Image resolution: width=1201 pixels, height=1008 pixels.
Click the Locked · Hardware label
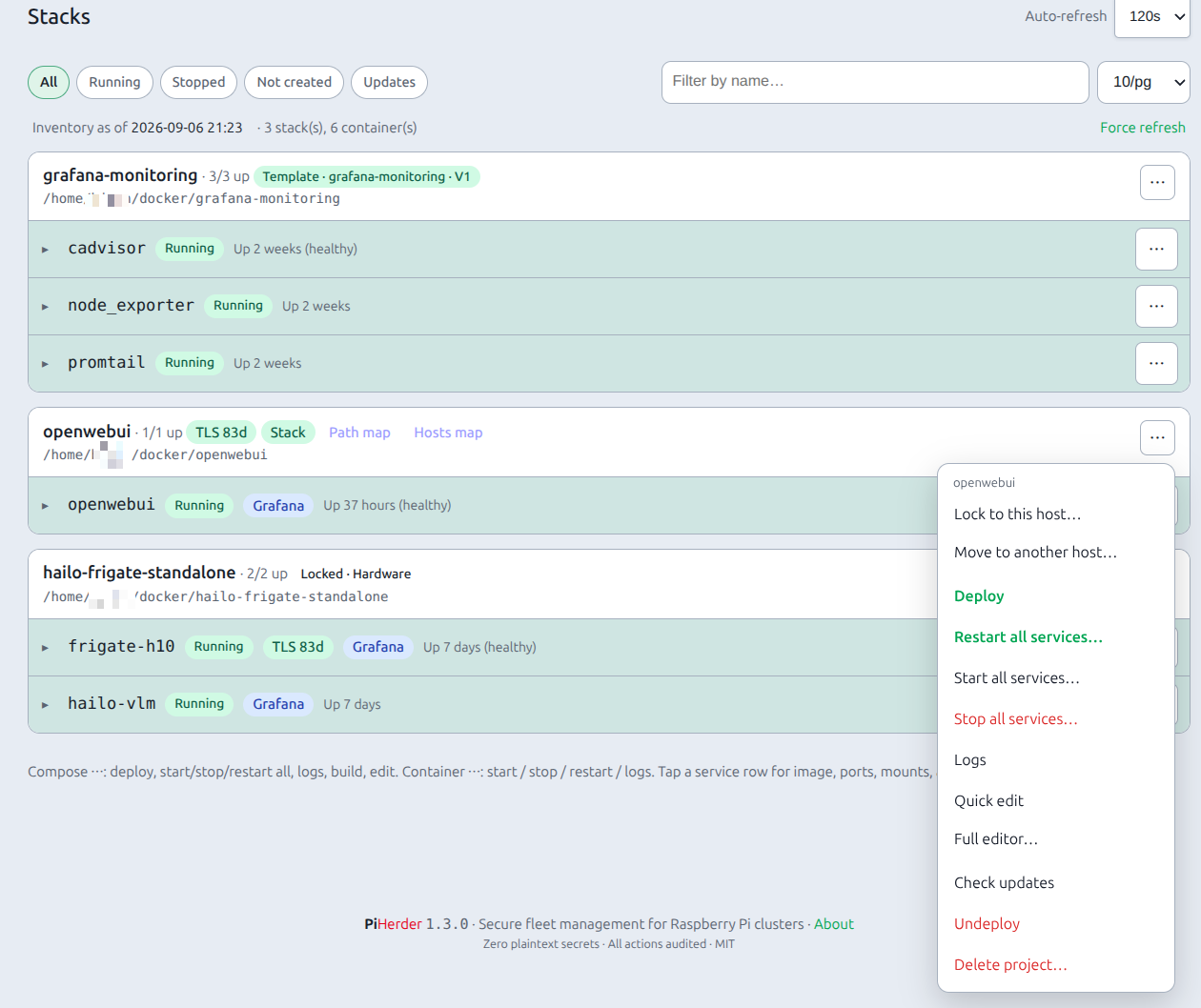(x=356, y=574)
